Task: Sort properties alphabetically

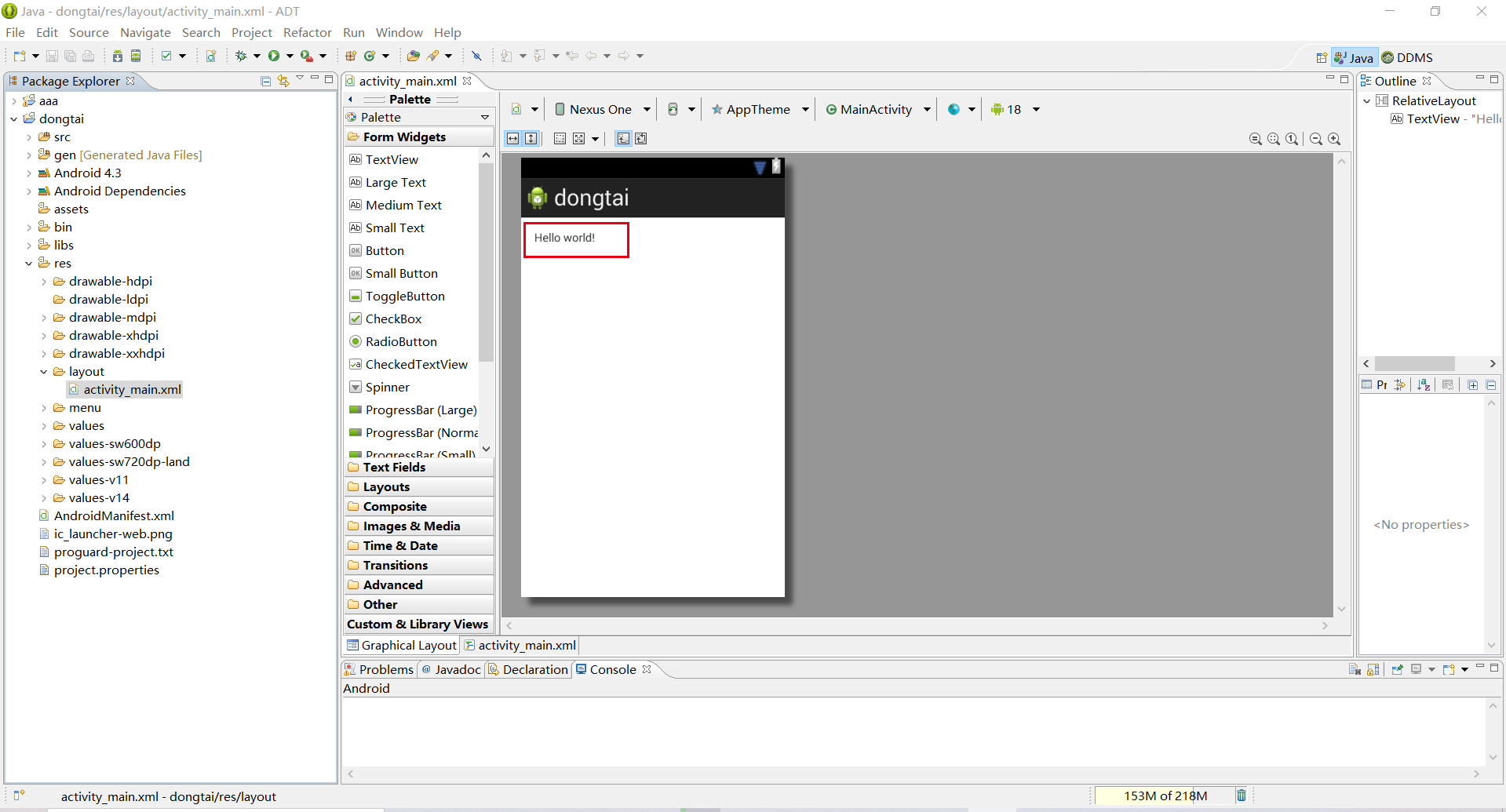Action: tap(1424, 384)
